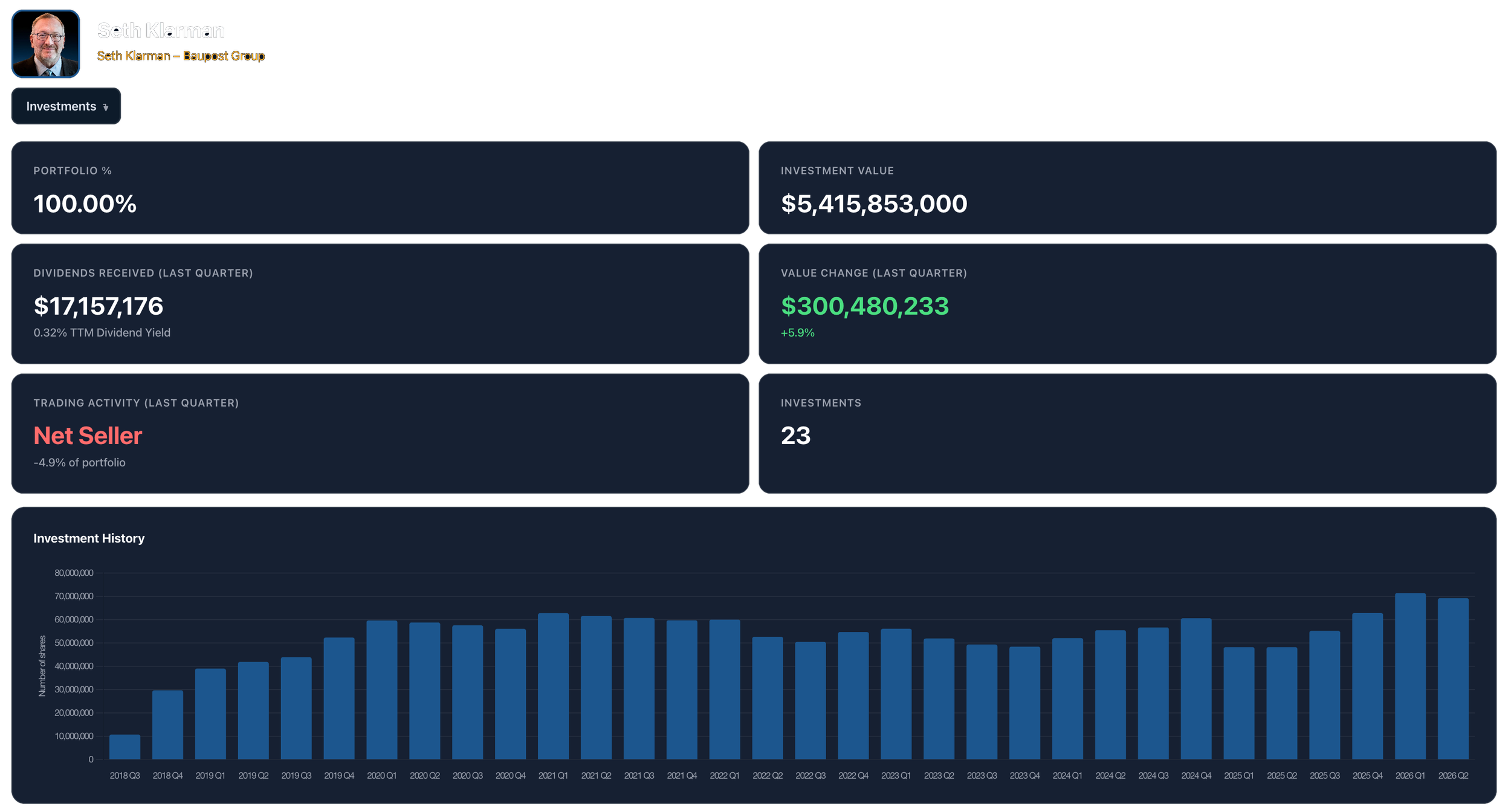Click the PORTFOLIO % card label
Screen dimensions: 1511x812
coord(73,171)
